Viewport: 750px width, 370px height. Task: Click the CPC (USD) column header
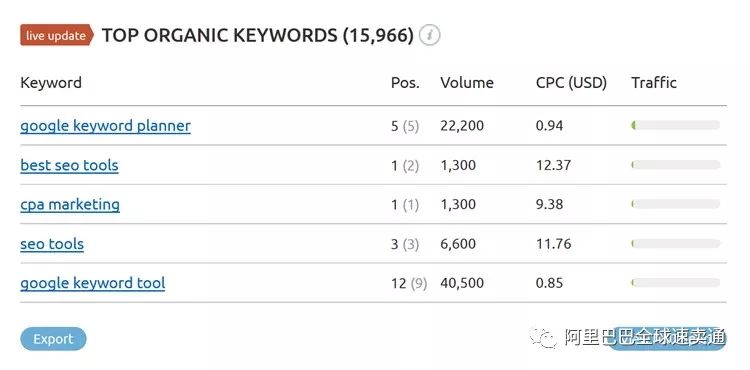point(571,83)
